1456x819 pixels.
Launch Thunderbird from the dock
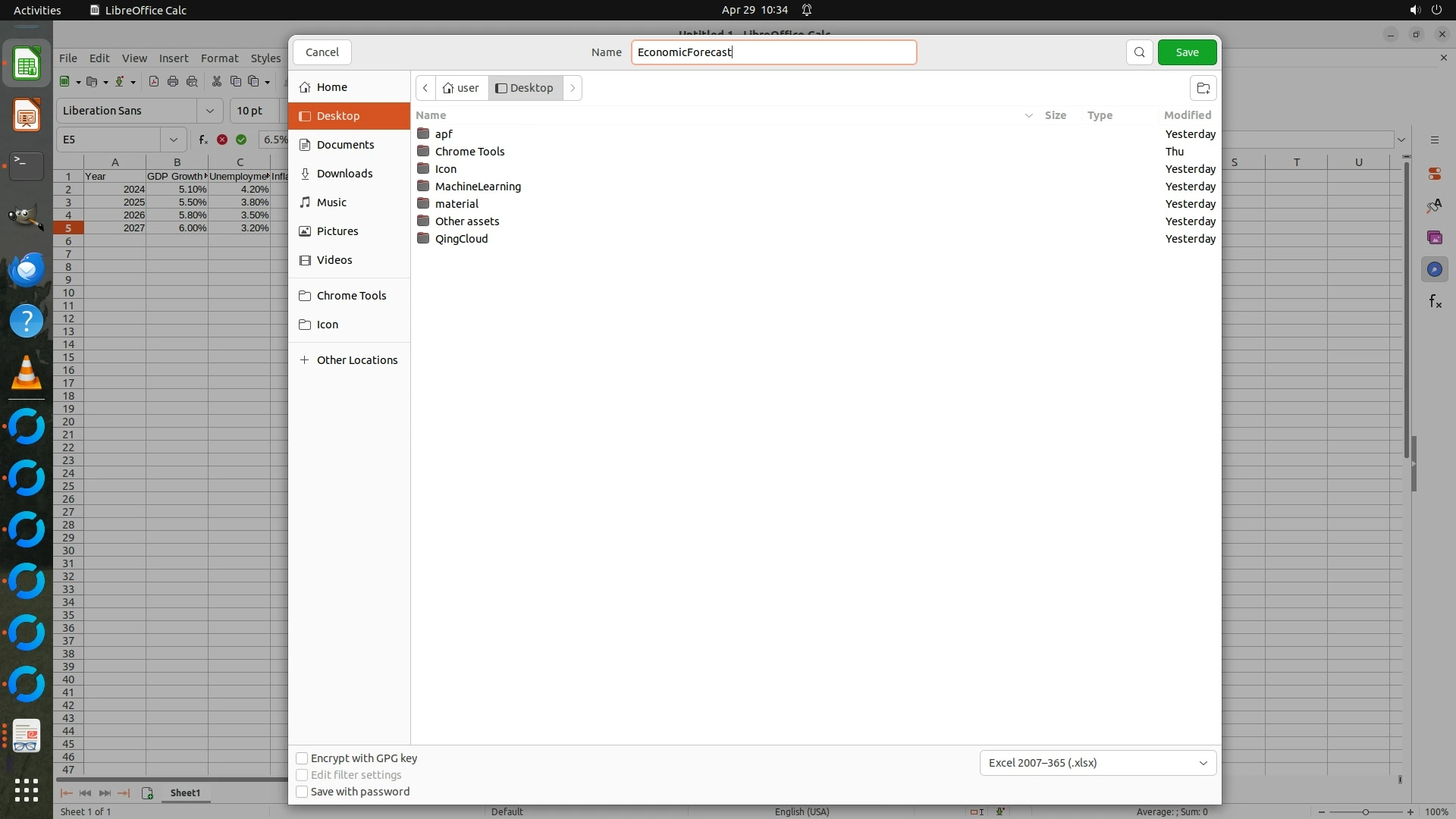point(27,269)
